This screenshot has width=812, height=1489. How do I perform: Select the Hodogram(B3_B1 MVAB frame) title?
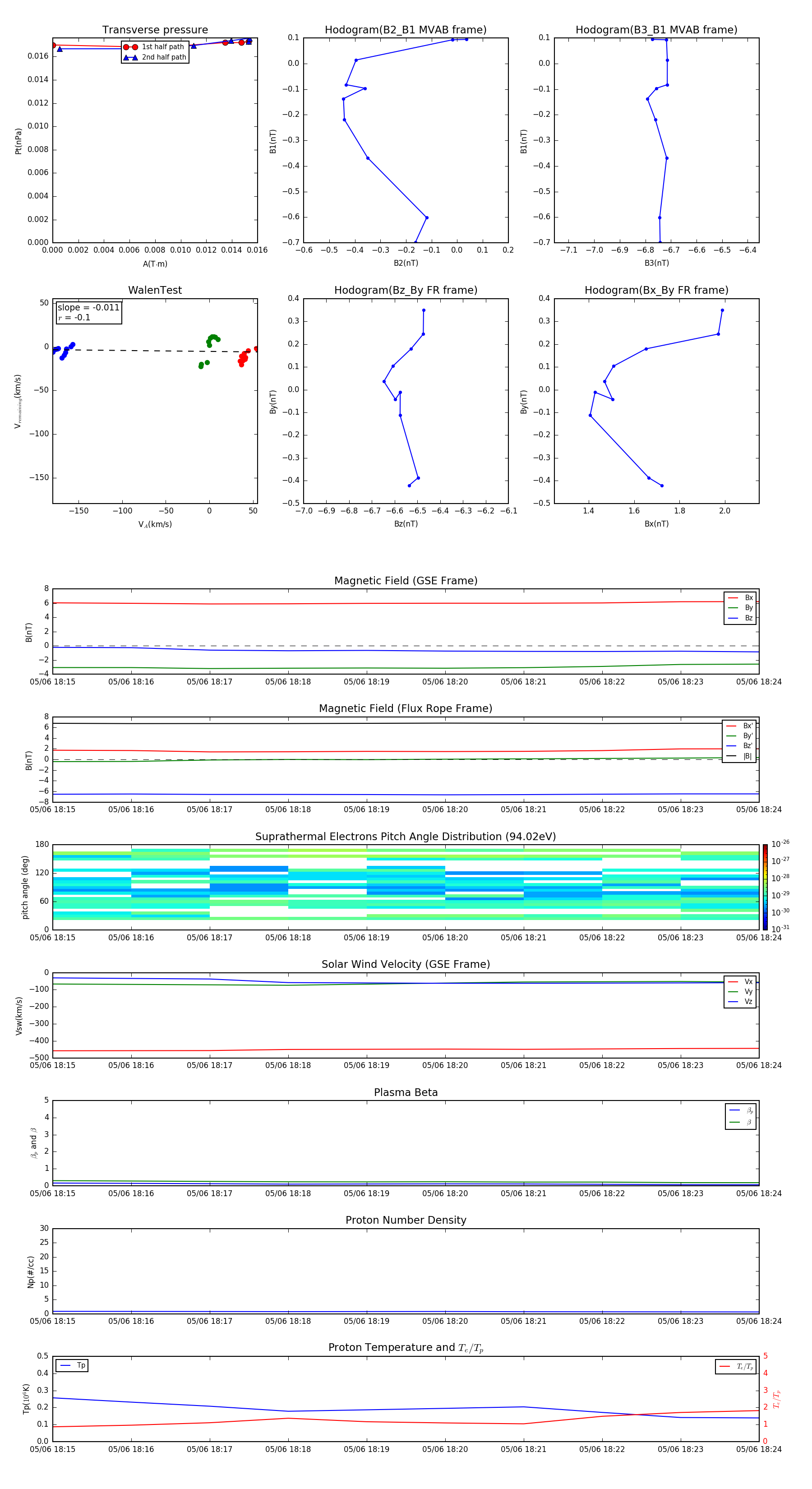coord(656,30)
